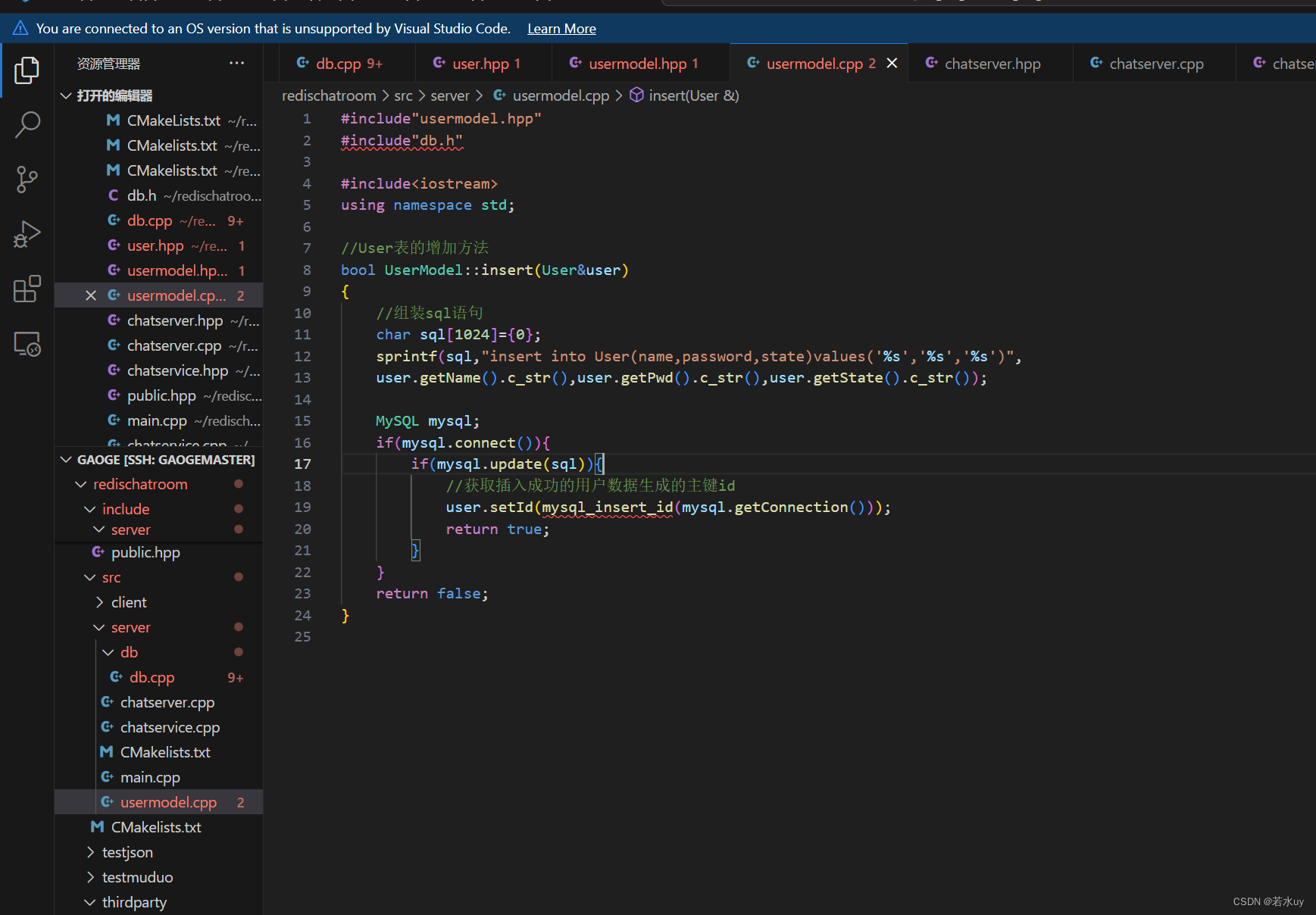This screenshot has width=1316, height=915.
Task: Open the Extensions view icon
Action: click(x=27, y=289)
